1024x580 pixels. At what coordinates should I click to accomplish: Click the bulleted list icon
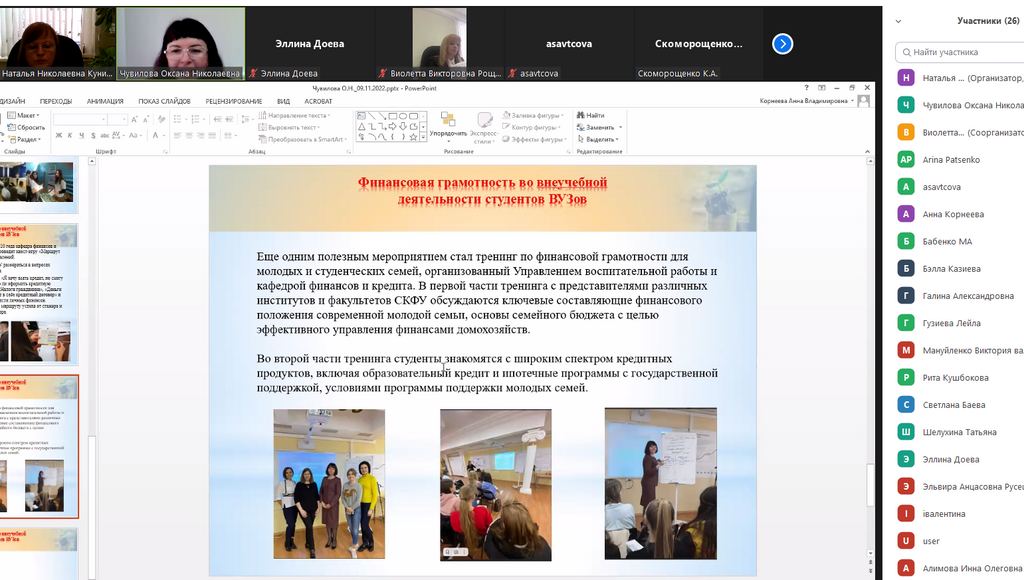pos(179,119)
